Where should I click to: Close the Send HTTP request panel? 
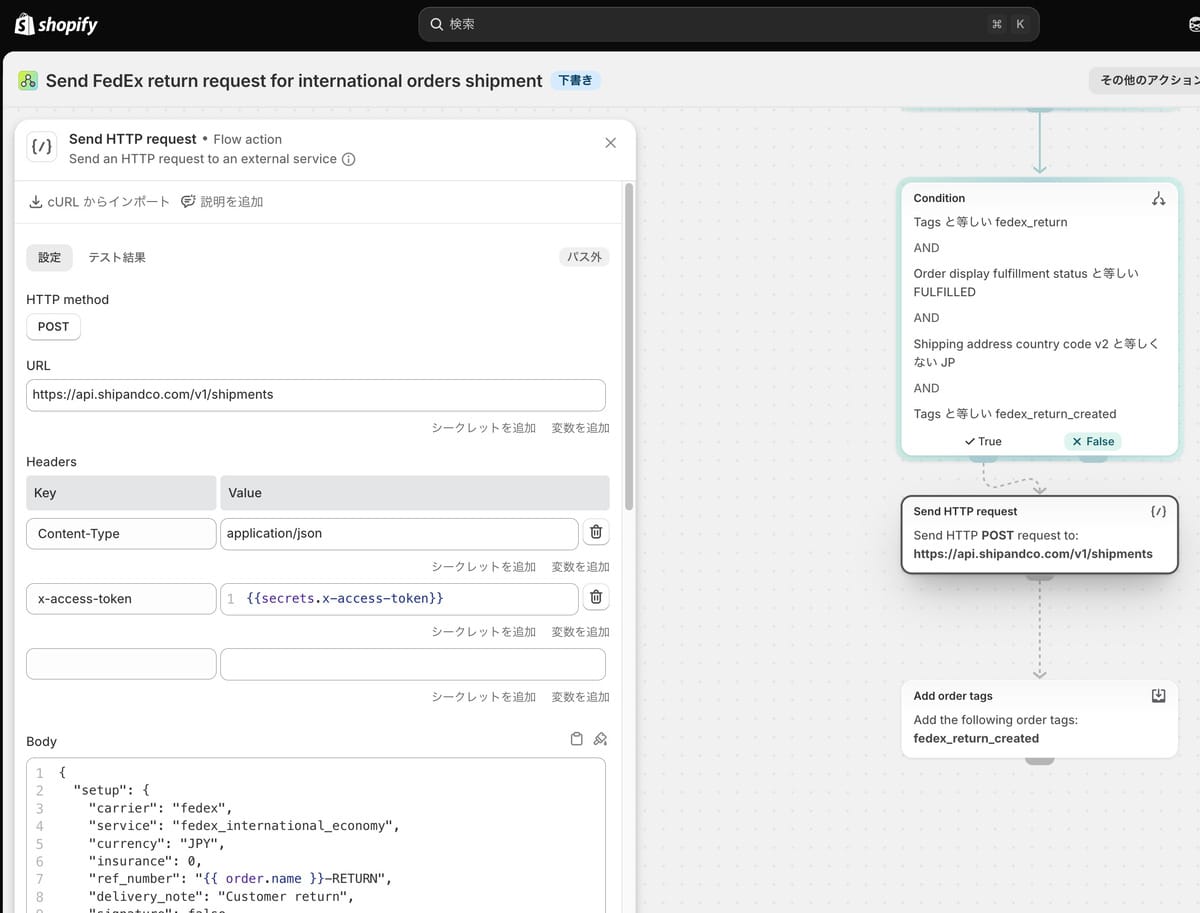pyautogui.click(x=611, y=143)
